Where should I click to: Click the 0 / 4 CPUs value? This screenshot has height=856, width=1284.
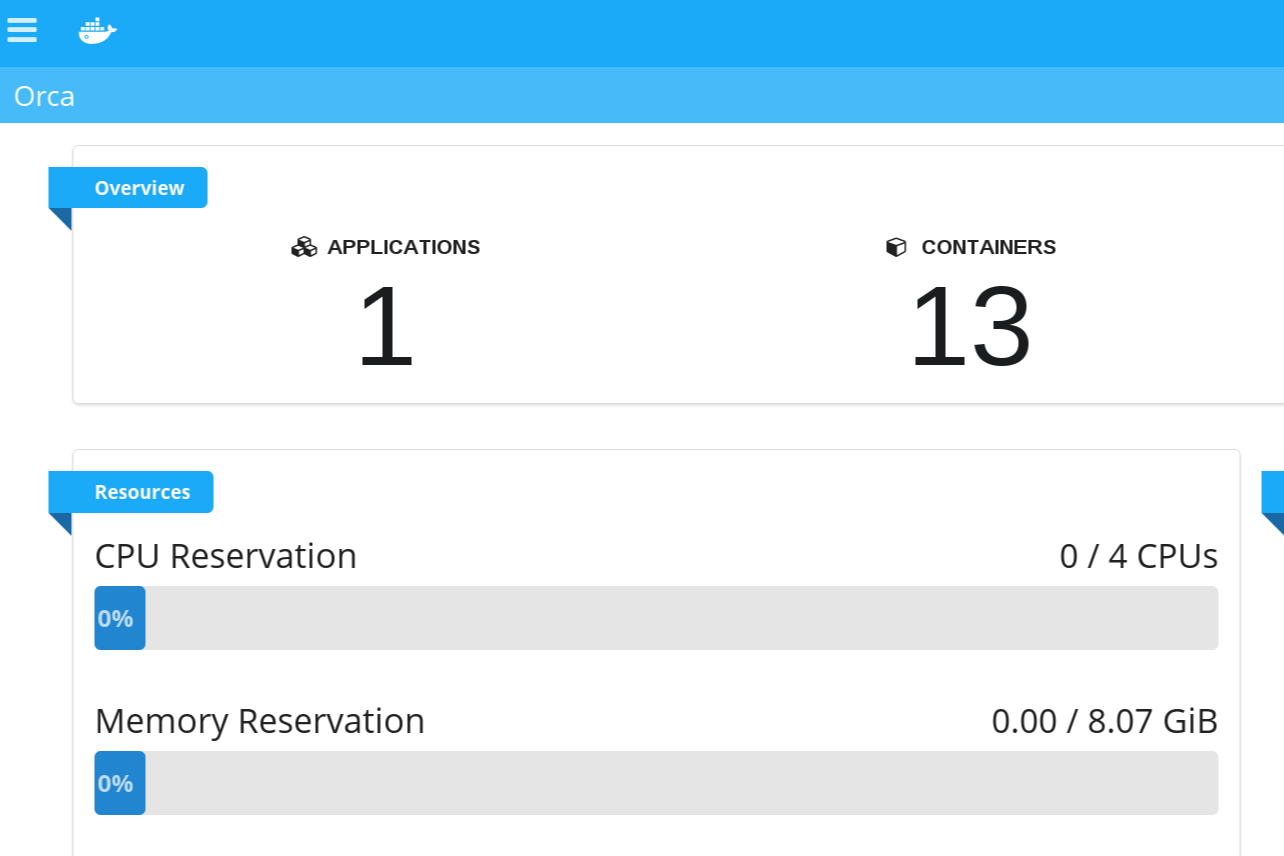pos(1138,556)
